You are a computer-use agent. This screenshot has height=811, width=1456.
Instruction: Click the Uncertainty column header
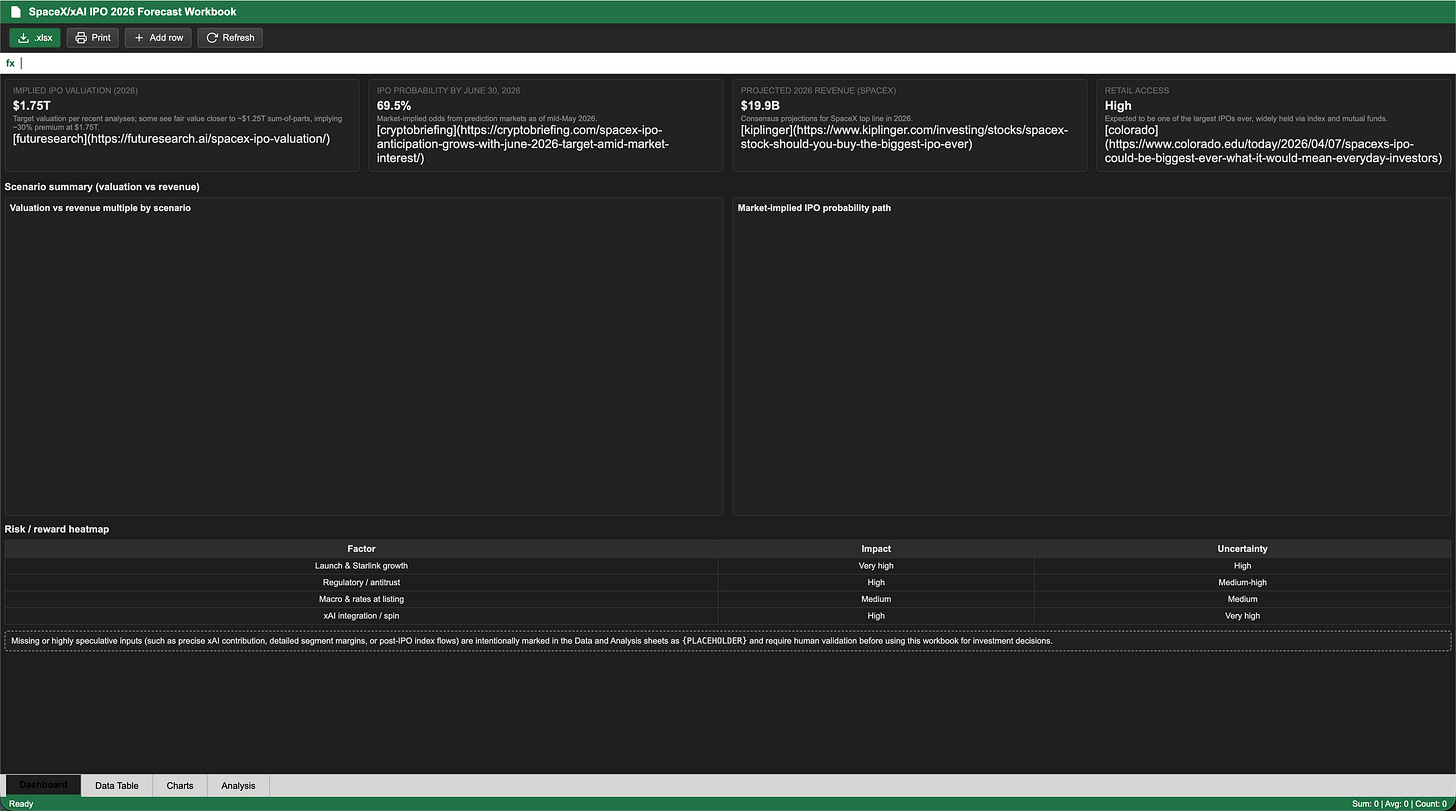1242,549
